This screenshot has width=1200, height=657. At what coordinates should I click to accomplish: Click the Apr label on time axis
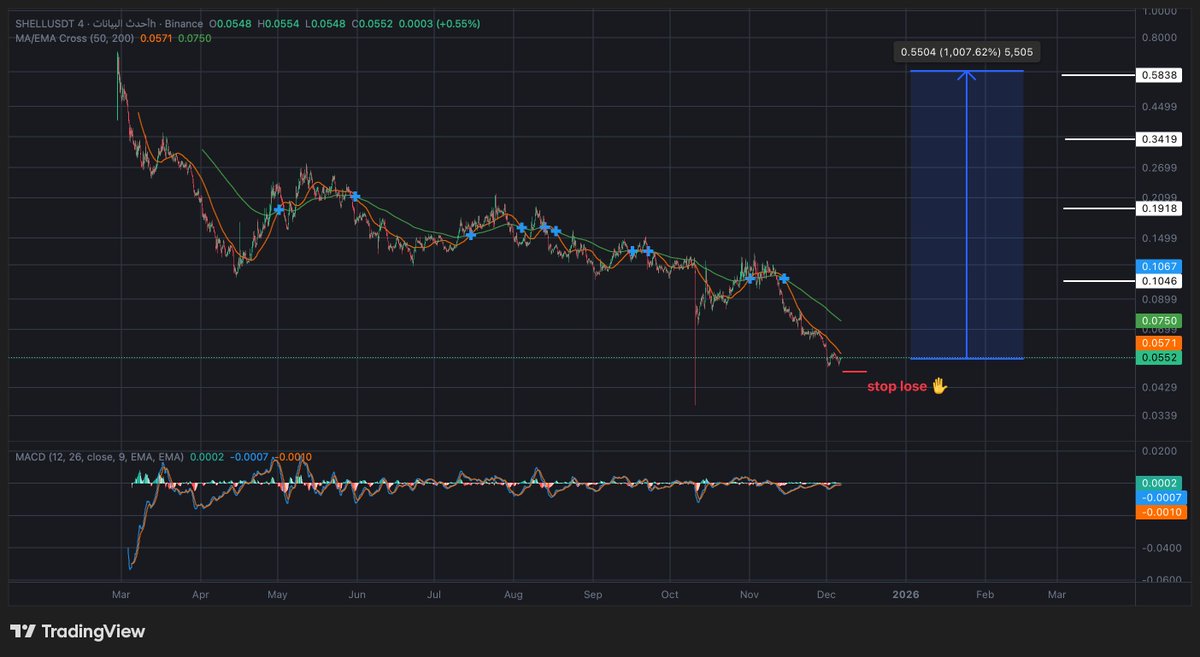(x=200, y=593)
